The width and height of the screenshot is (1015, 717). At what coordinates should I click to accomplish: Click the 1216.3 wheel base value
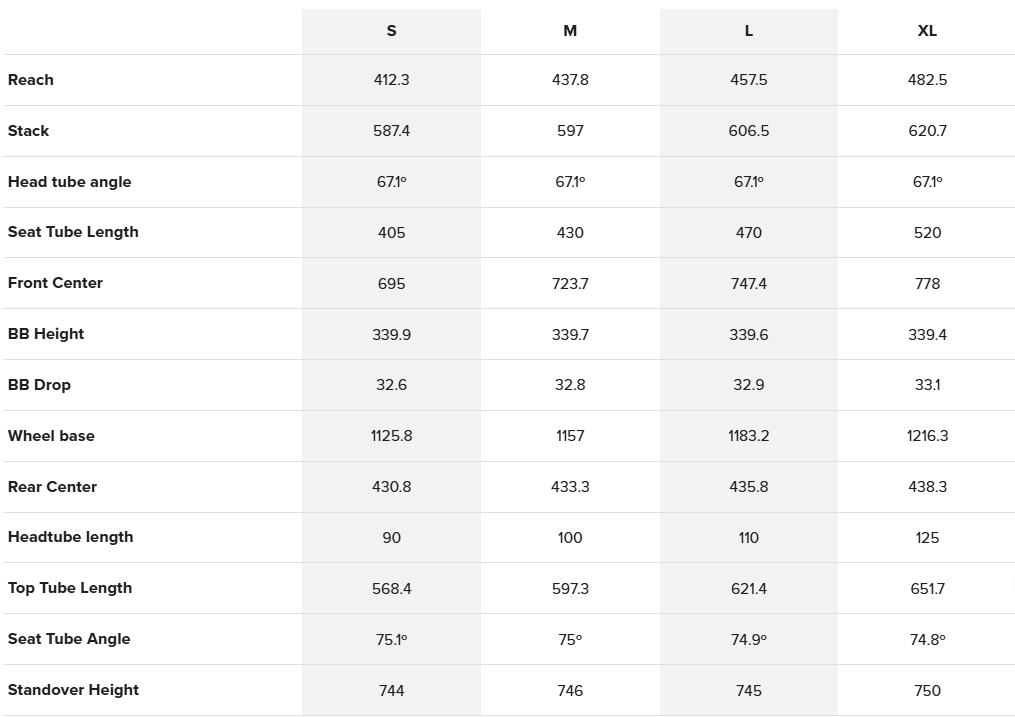927,436
